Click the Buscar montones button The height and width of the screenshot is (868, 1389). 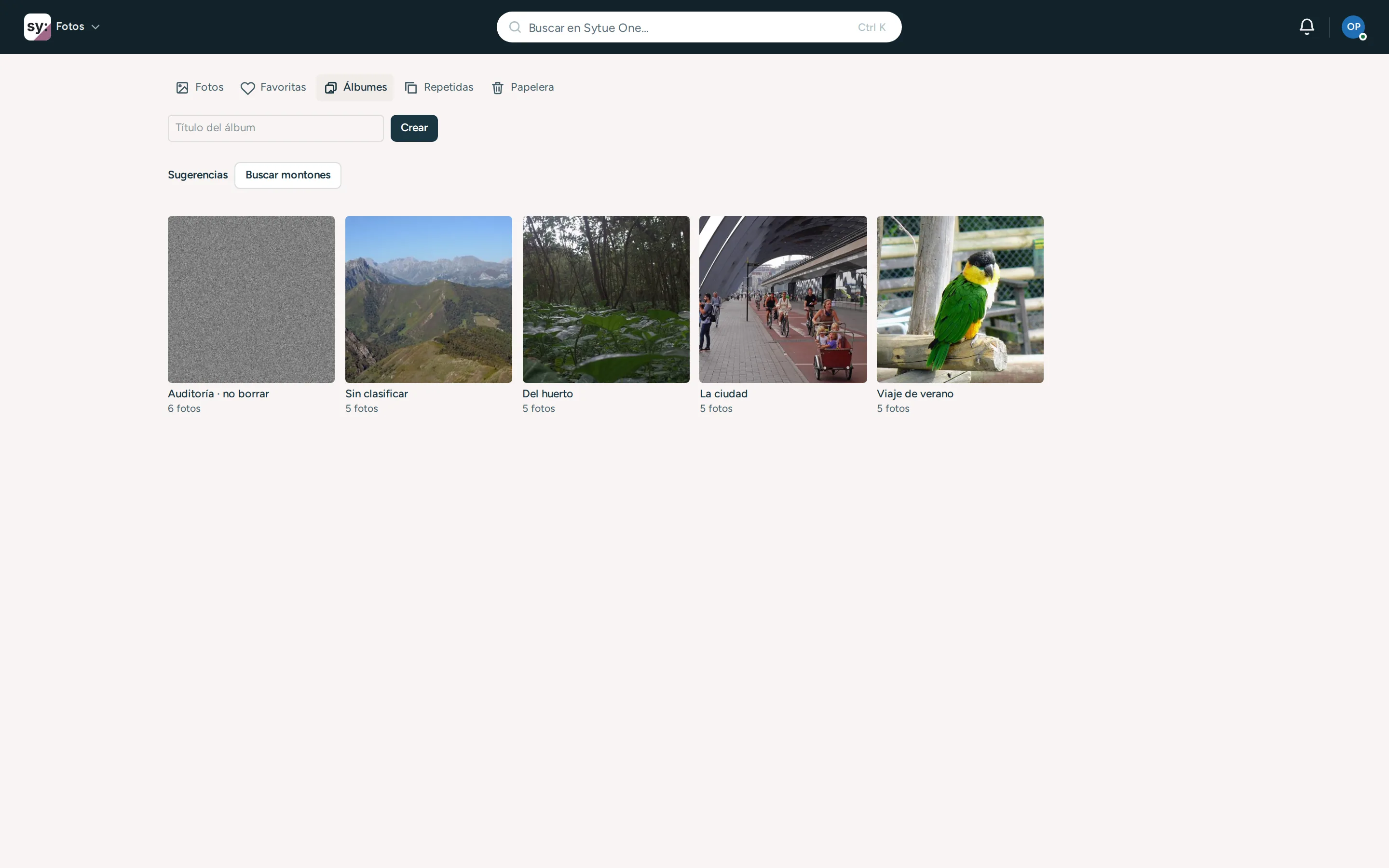click(288, 175)
